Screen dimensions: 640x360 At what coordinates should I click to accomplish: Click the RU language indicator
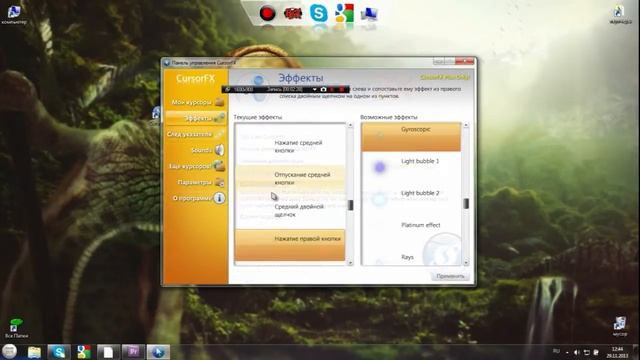pos(556,351)
